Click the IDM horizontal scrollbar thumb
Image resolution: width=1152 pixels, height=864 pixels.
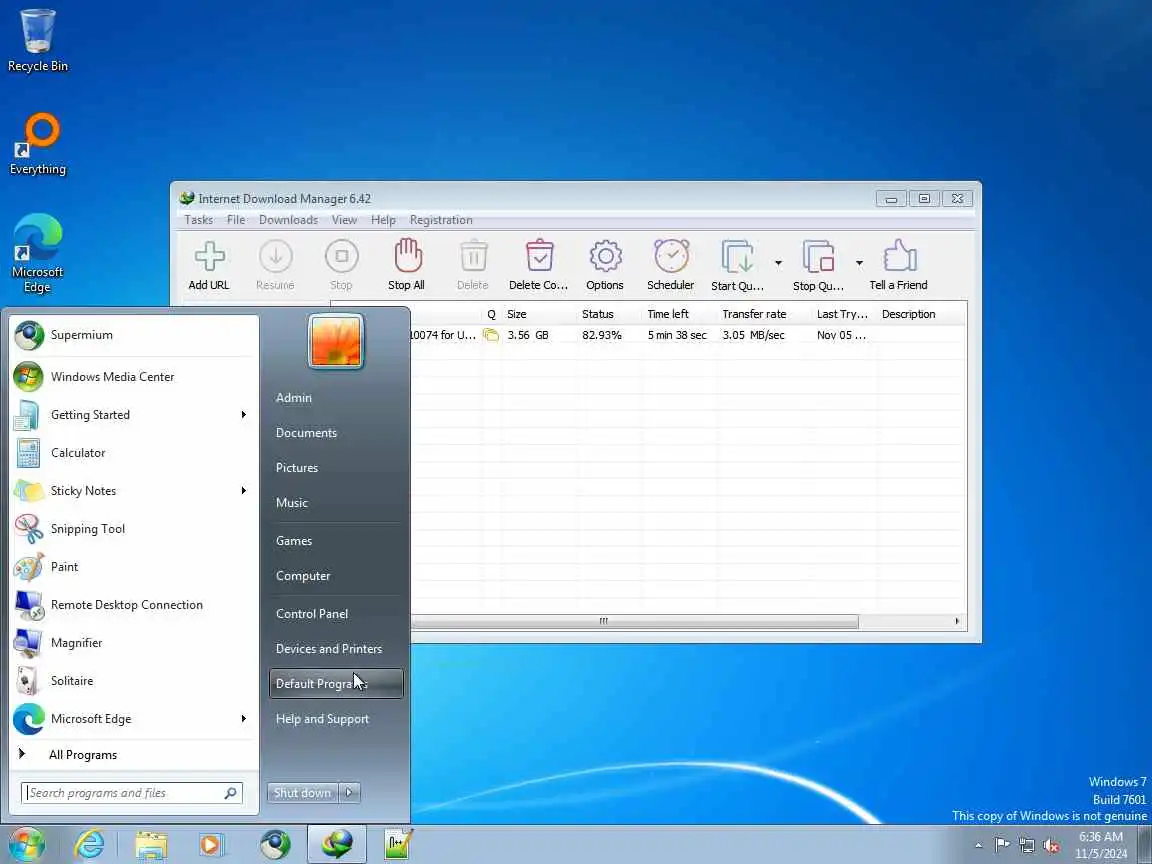634,622
